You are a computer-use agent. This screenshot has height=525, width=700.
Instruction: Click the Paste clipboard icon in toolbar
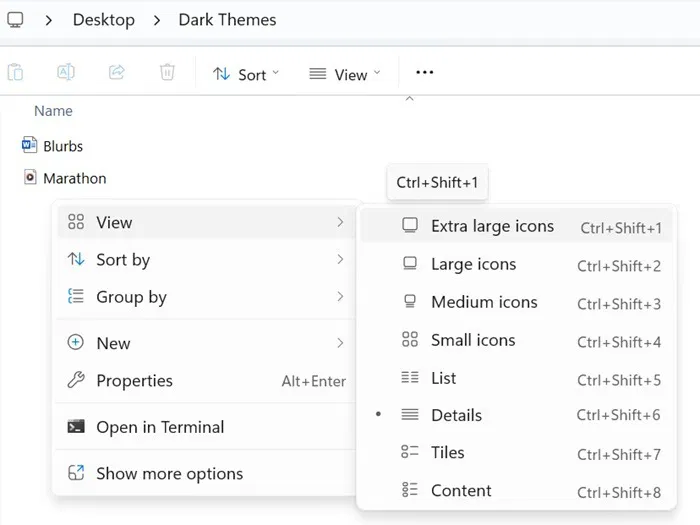[15, 73]
